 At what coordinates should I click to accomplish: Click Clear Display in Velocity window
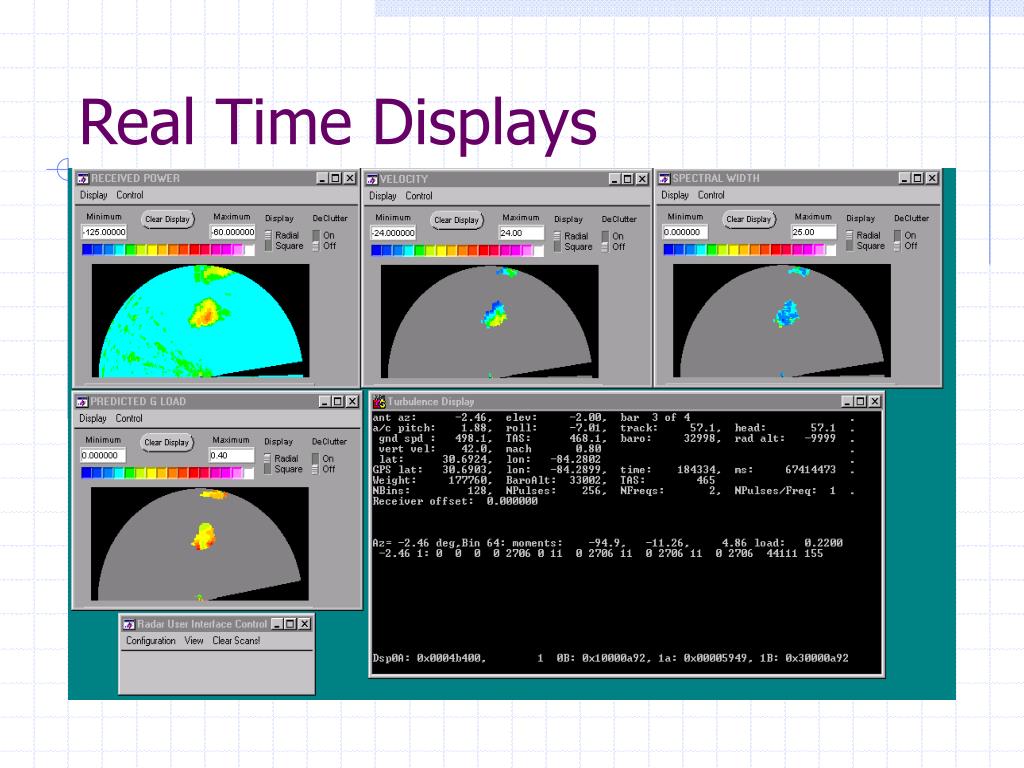[x=456, y=220]
